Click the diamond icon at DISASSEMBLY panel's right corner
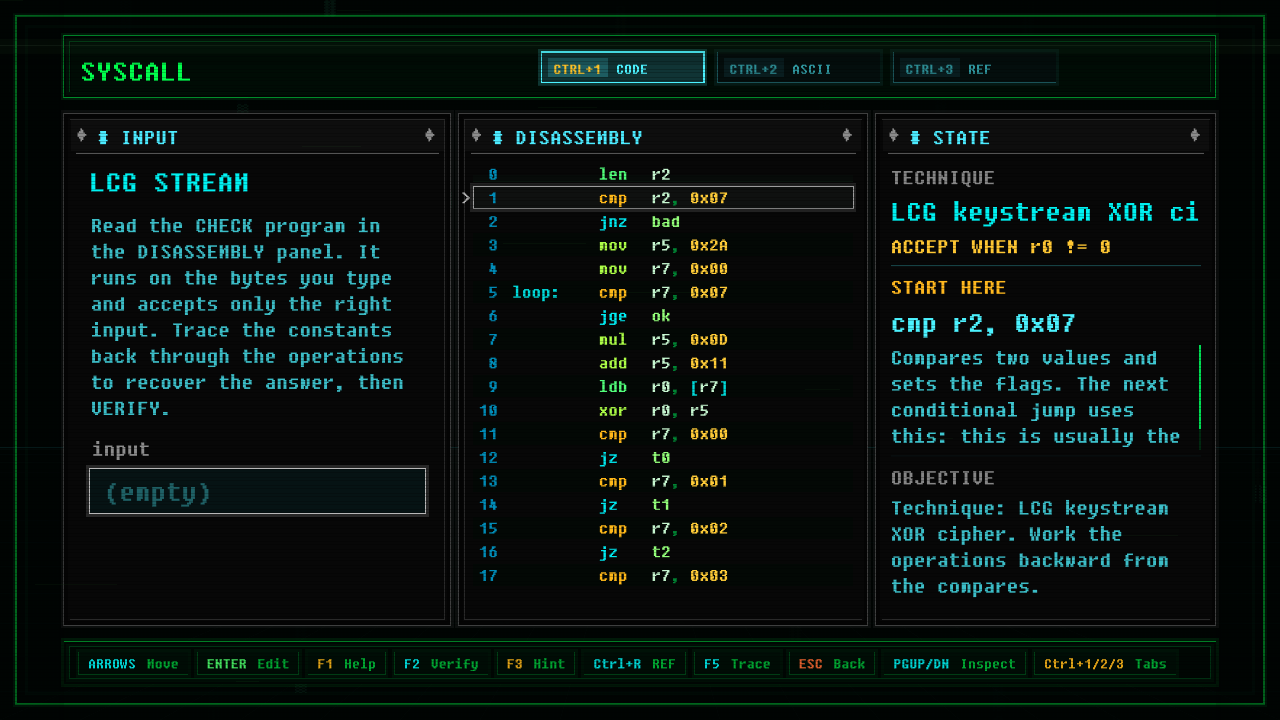Image resolution: width=1280 pixels, height=720 pixels. tap(847, 136)
